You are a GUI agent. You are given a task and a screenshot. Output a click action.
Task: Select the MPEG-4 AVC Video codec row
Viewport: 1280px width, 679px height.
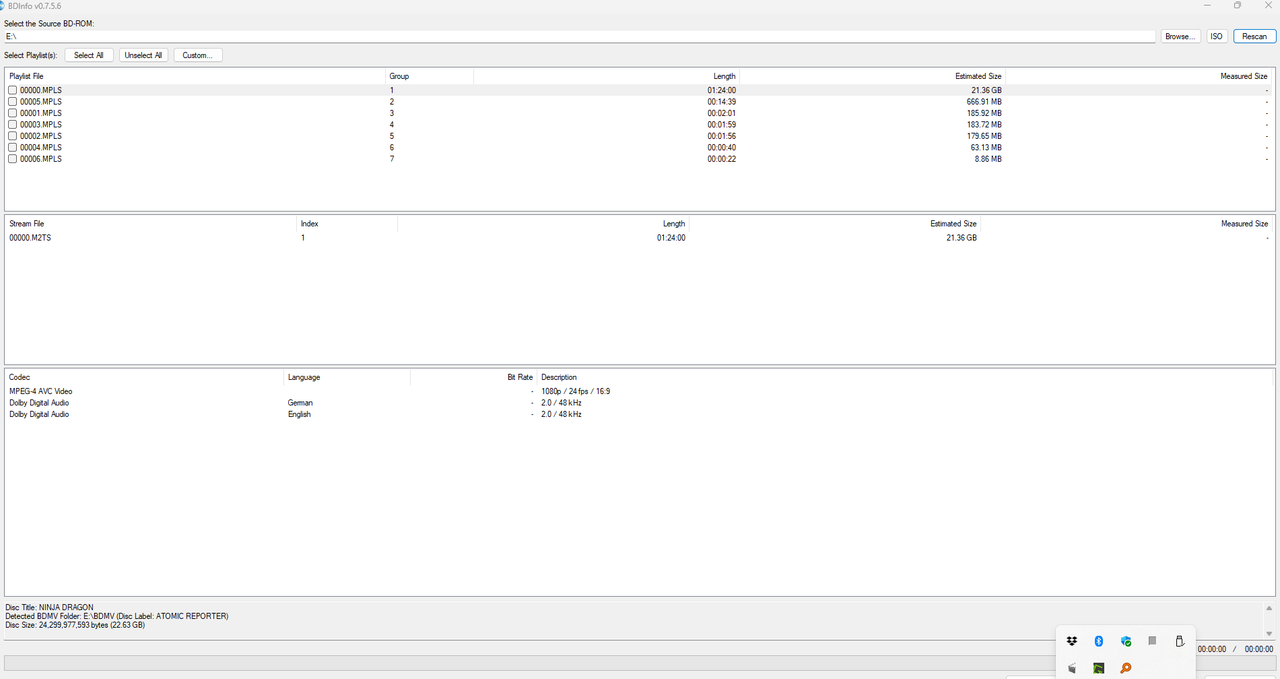point(638,391)
